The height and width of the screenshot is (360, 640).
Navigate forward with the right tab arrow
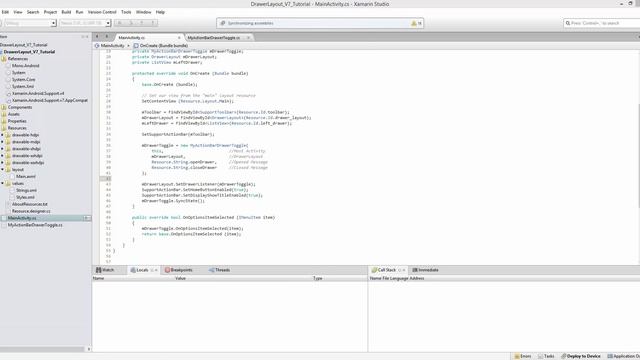tap(107, 37)
